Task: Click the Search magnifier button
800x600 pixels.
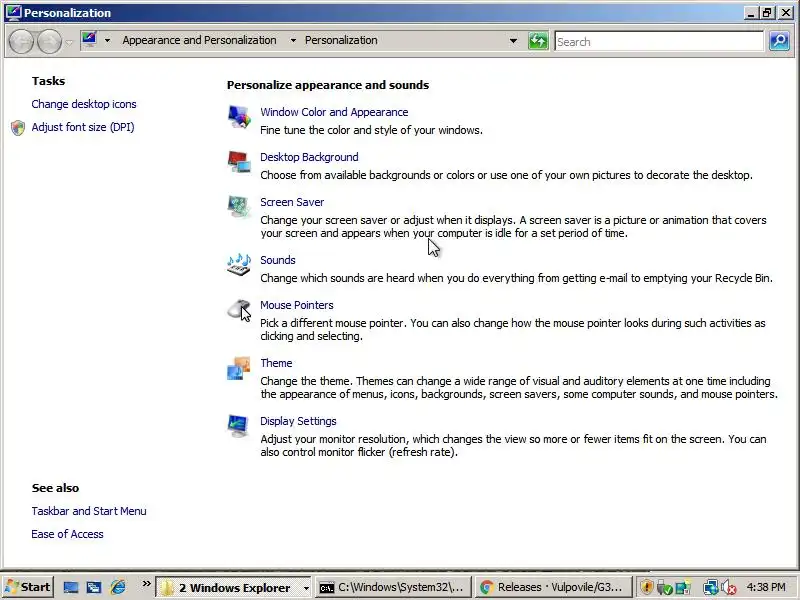Action: pyautogui.click(x=779, y=41)
